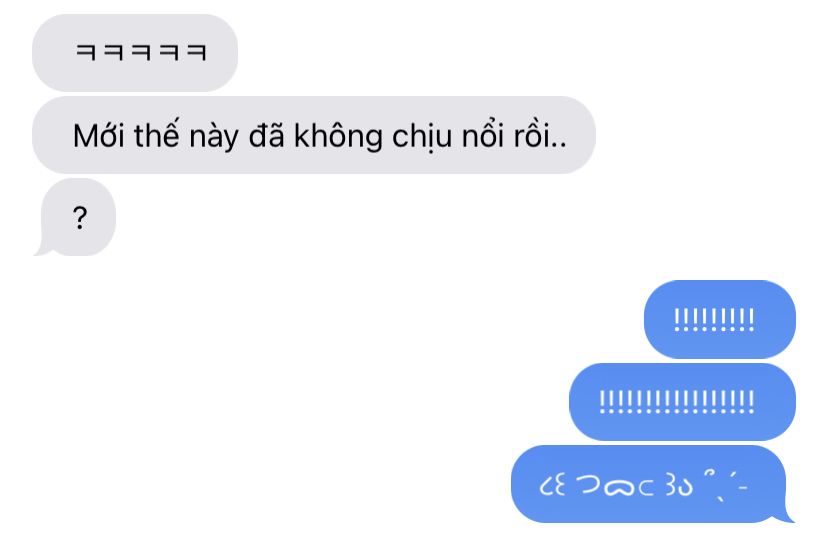Tap the short blue exclamation marks bubble
828x537 pixels.
click(x=719, y=319)
